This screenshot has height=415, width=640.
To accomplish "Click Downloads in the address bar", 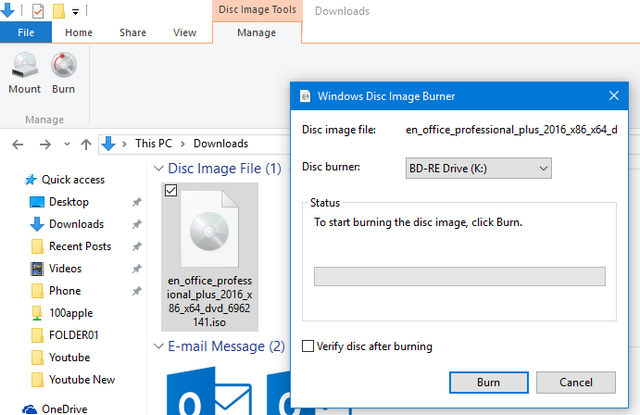I will click(x=221, y=144).
